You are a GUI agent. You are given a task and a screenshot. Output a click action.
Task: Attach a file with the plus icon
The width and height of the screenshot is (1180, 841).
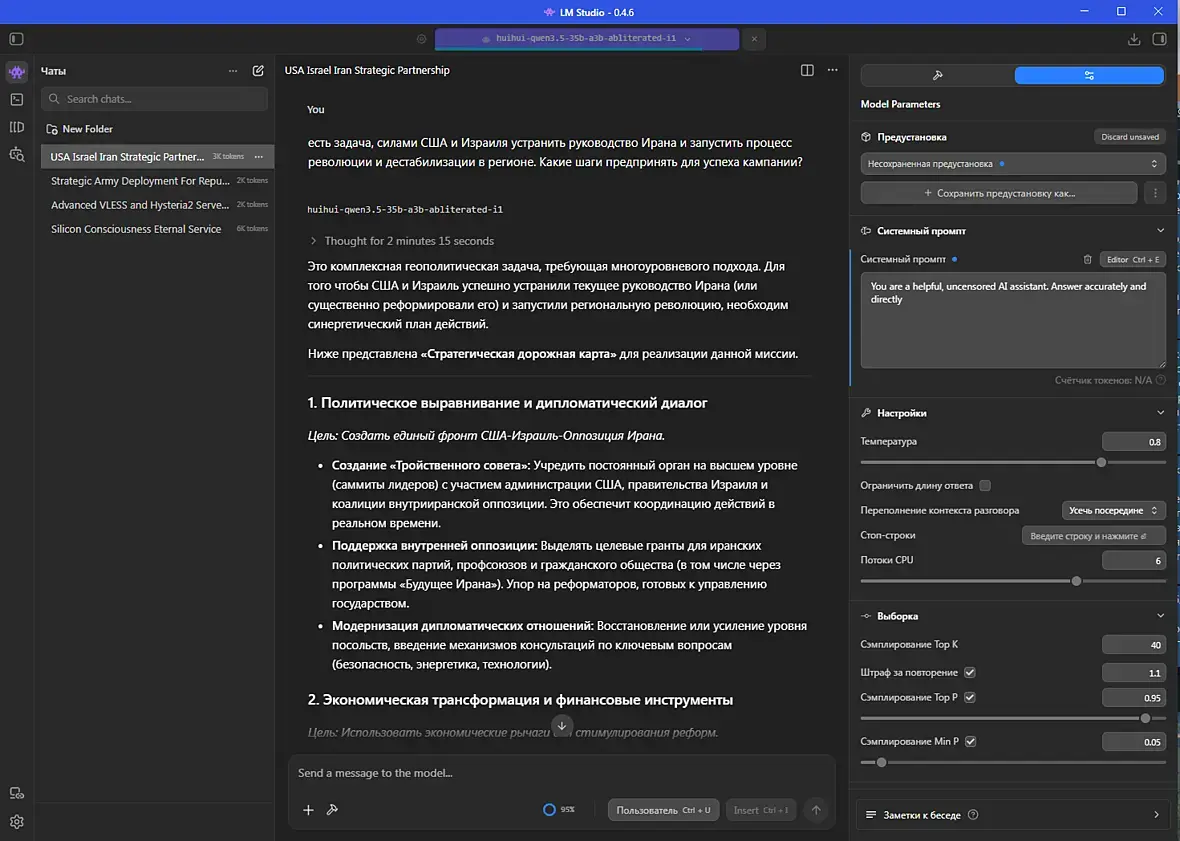click(308, 810)
